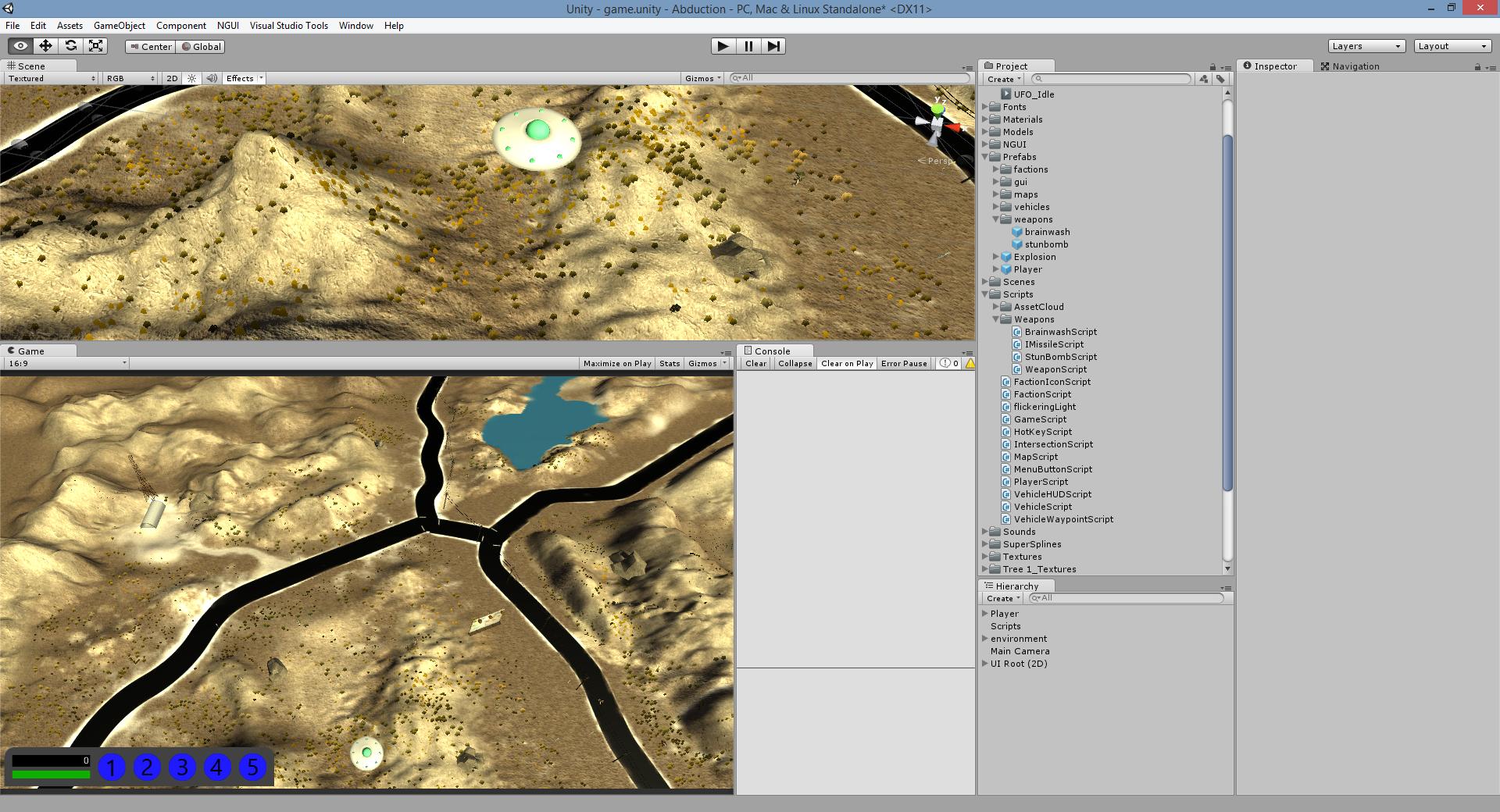
Task: Toggle Error Pause in Console
Action: click(904, 363)
